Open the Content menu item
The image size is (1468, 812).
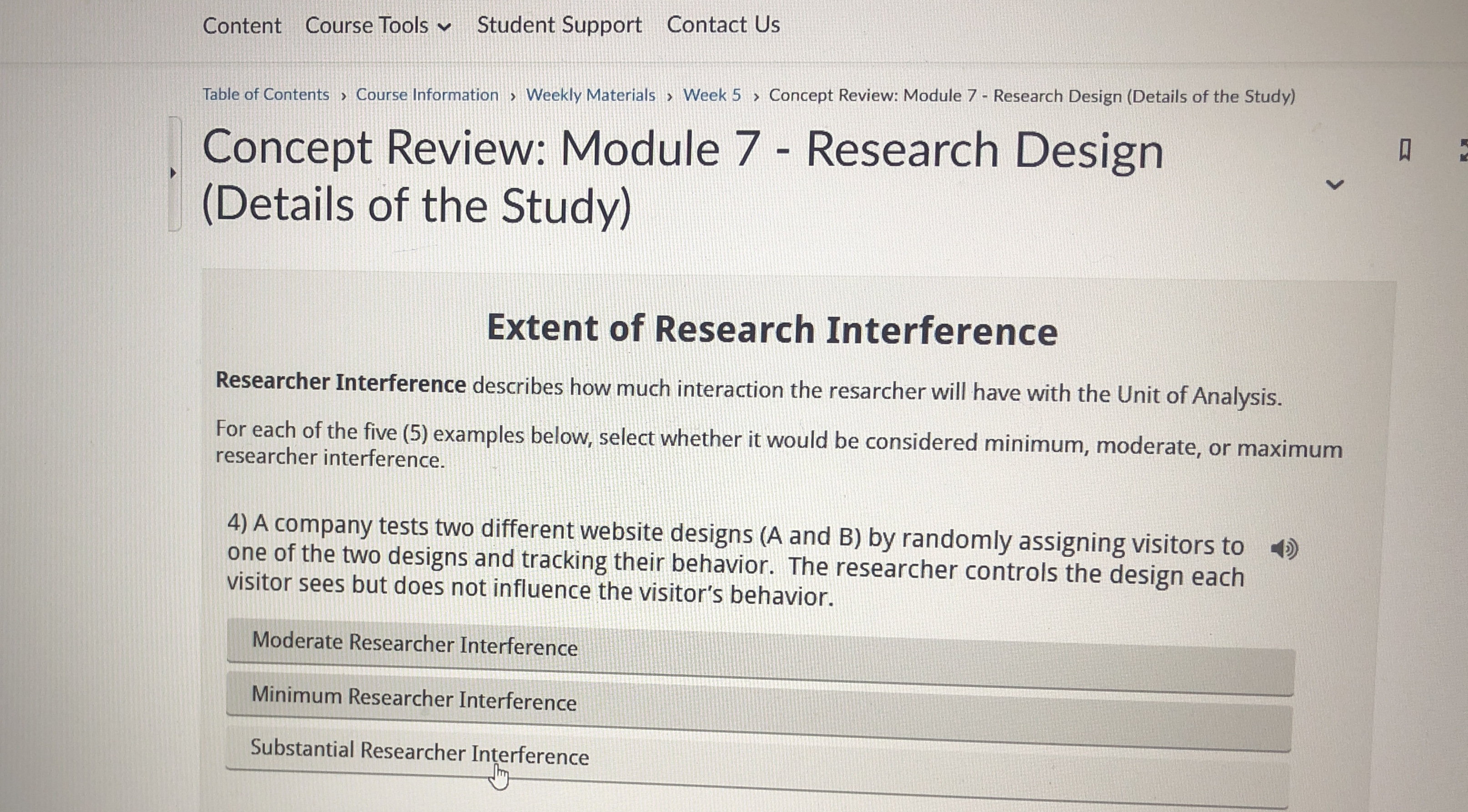click(x=242, y=25)
